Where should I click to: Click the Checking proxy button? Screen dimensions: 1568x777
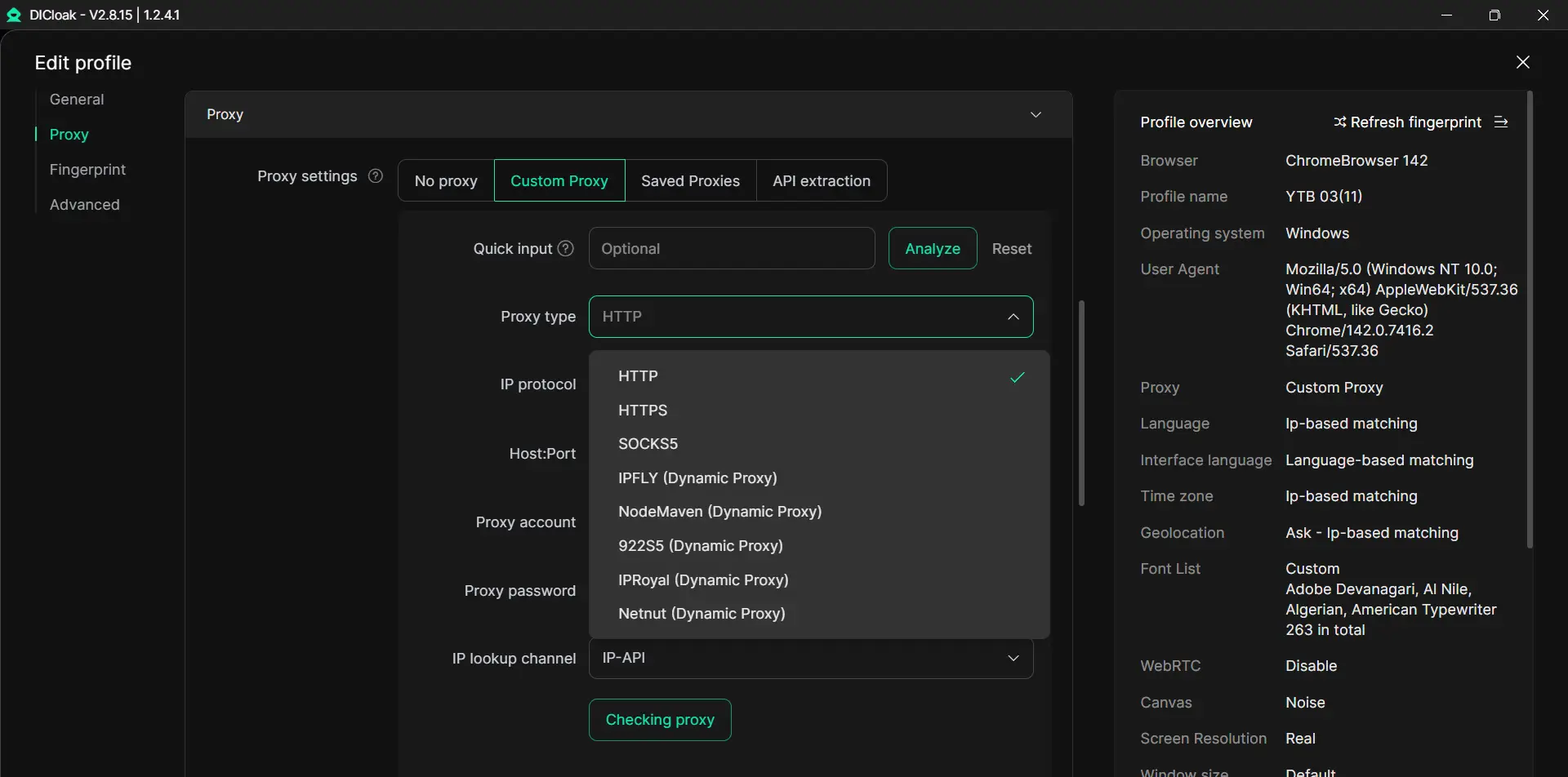point(660,720)
